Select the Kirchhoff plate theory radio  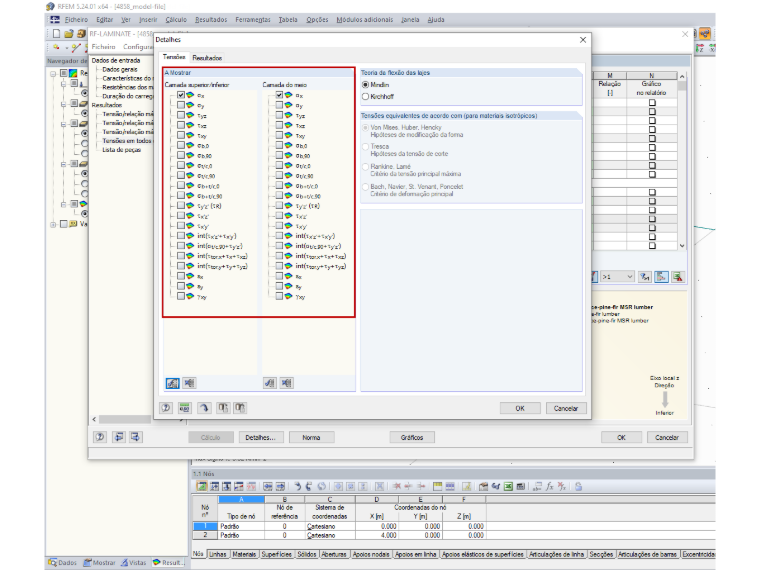pos(365,96)
